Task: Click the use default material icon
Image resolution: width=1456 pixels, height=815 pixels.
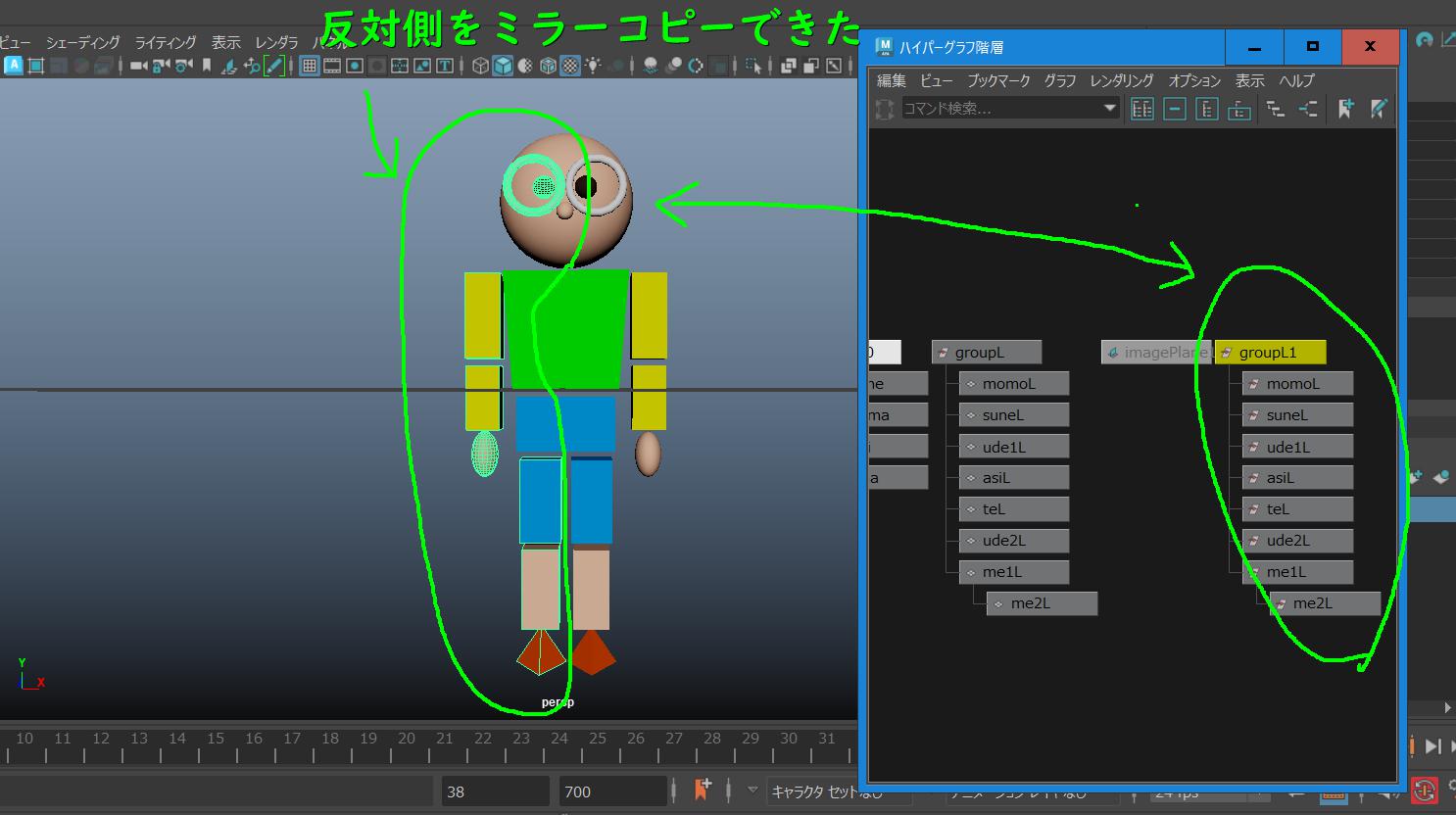Action: 525,66
